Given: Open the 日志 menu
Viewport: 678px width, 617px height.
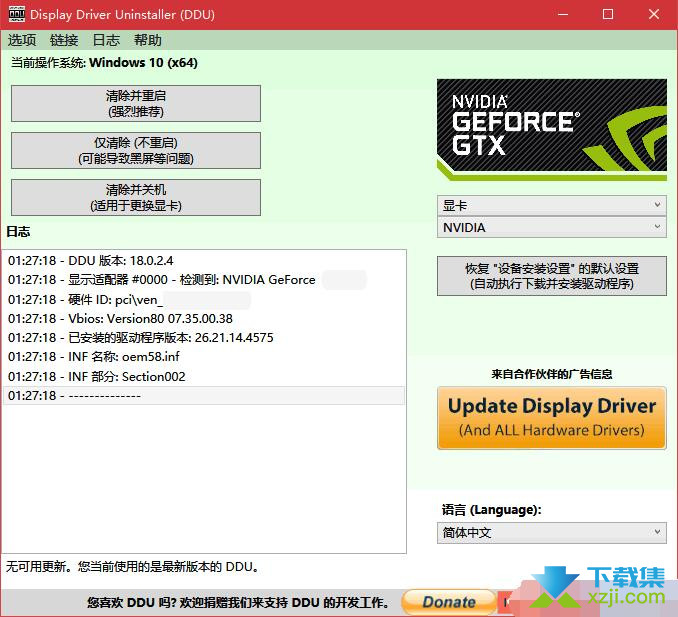Looking at the screenshot, I should (106, 40).
